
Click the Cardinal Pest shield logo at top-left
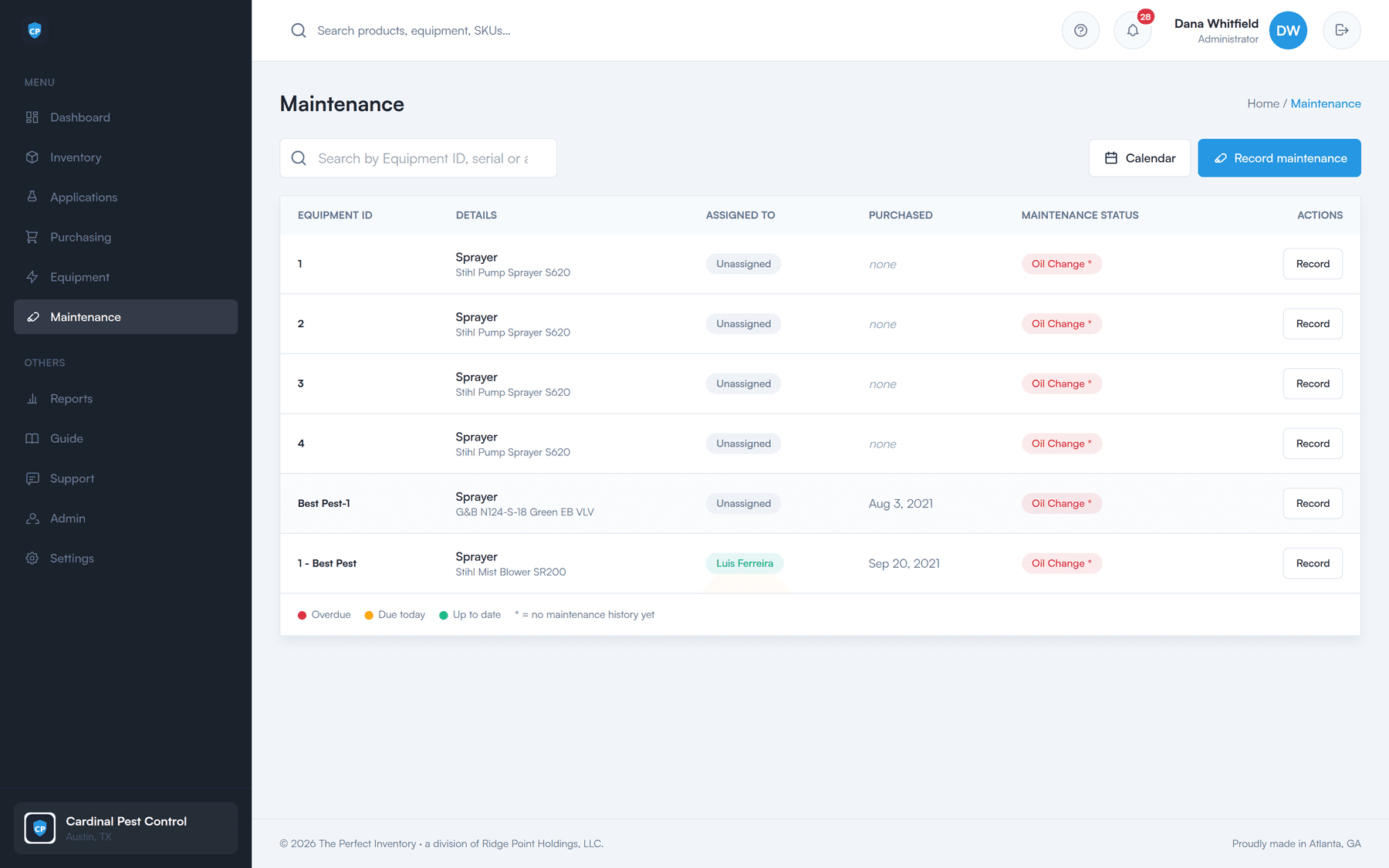click(x=35, y=30)
